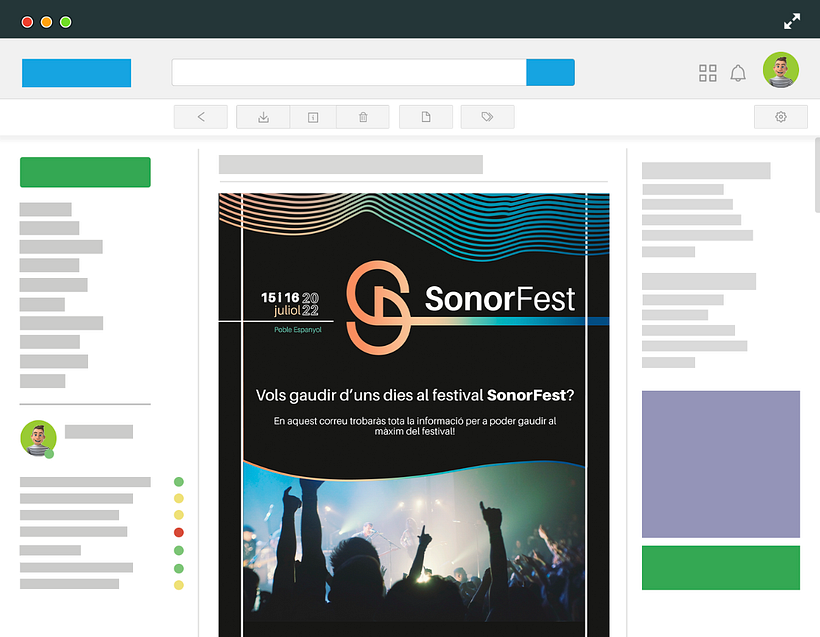Viewport: 820px width, 637px height.
Task: Click the green compose button in the sidebar
Action: click(85, 172)
